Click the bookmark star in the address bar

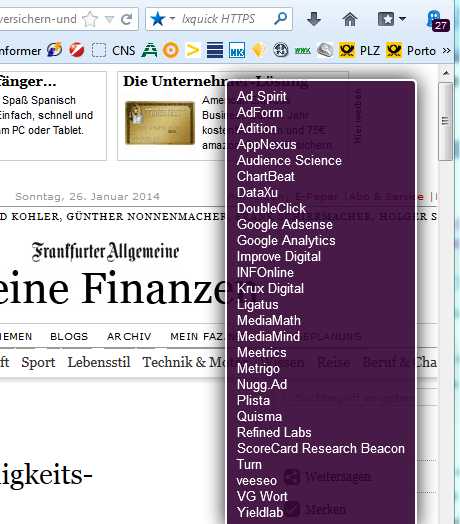[90, 19]
